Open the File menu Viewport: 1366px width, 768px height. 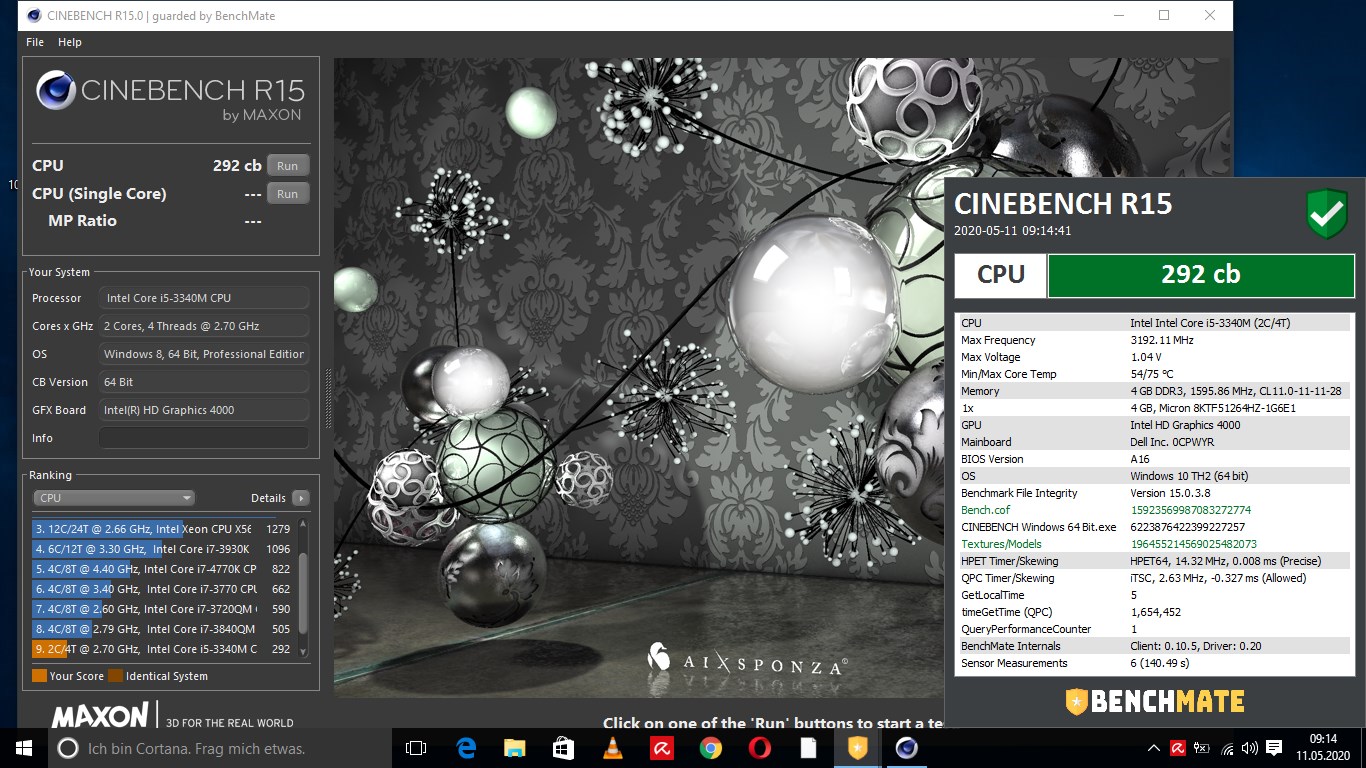click(x=35, y=42)
